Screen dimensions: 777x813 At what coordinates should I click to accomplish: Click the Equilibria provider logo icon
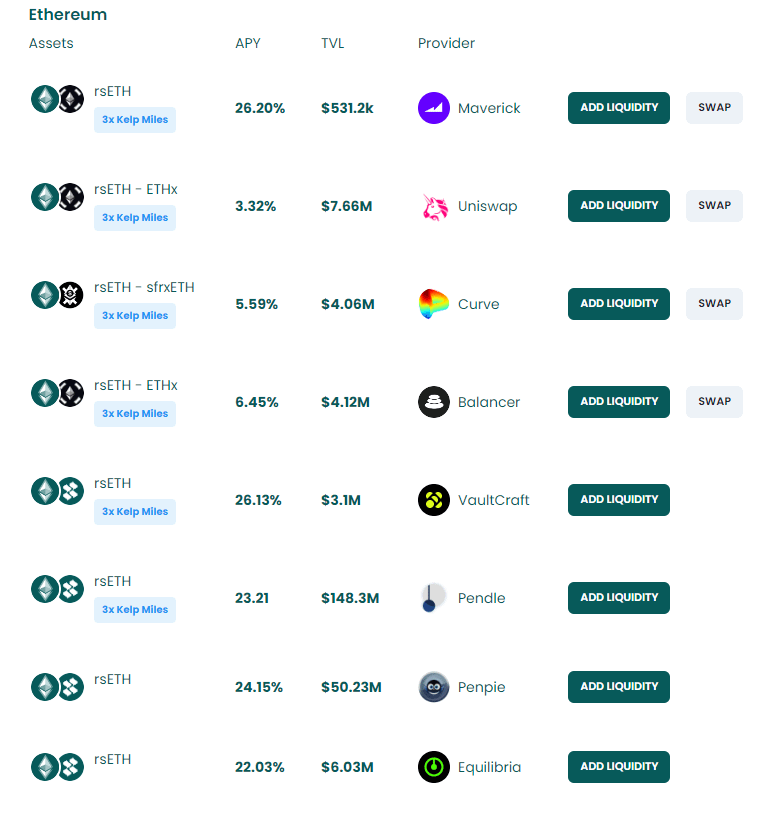[434, 767]
